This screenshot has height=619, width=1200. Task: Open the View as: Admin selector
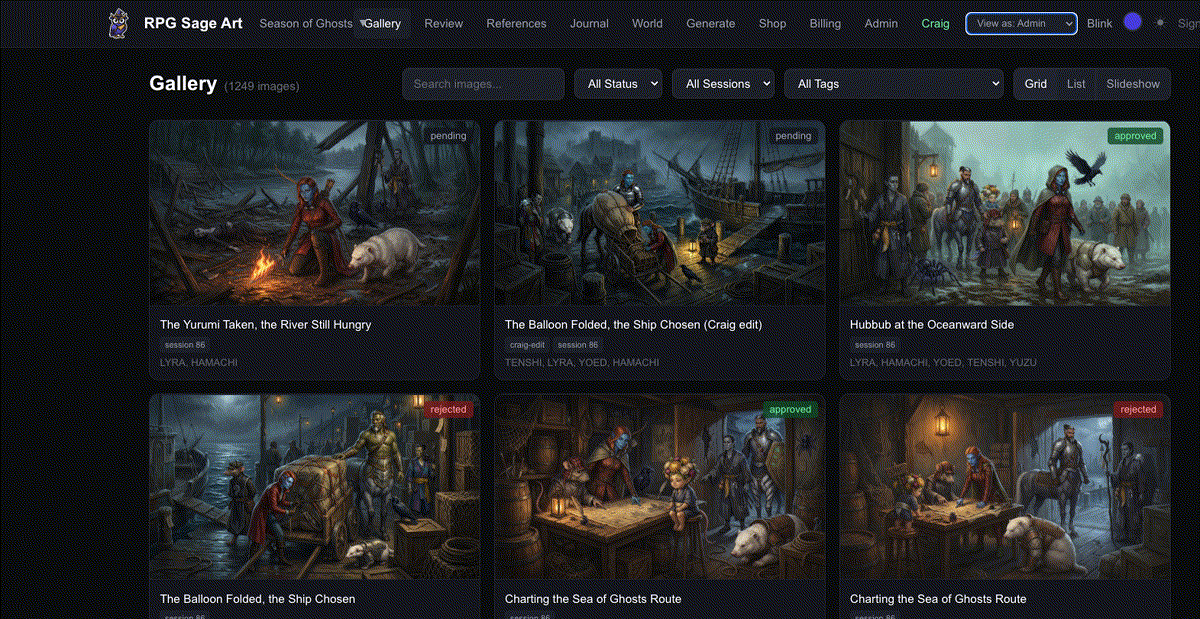[1020, 22]
